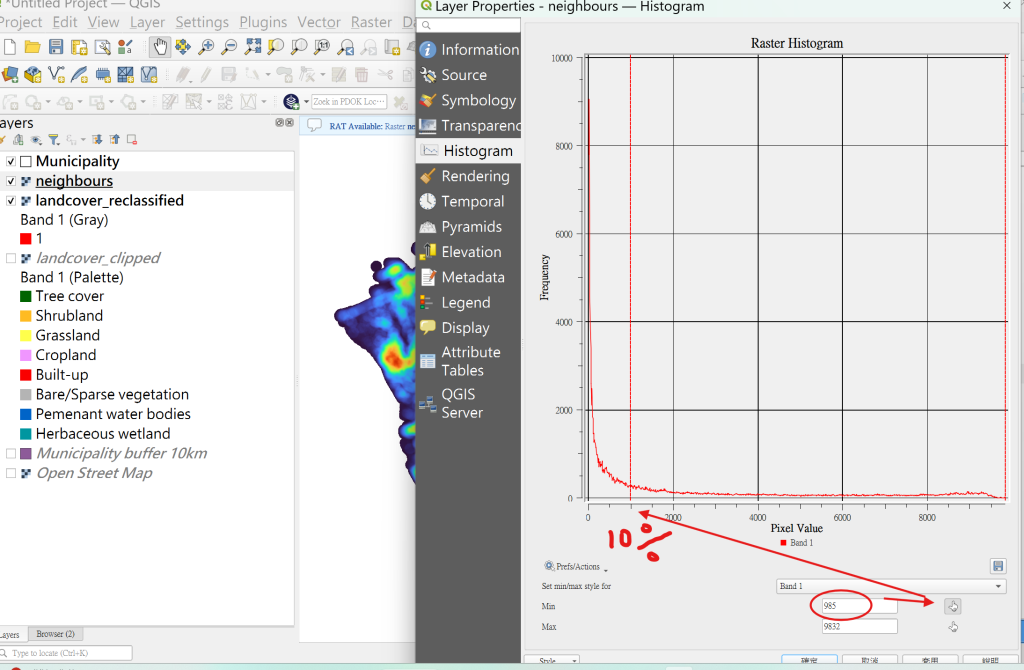Uncheck landcover_reclassified layer checkbox

pyautogui.click(x=10, y=200)
